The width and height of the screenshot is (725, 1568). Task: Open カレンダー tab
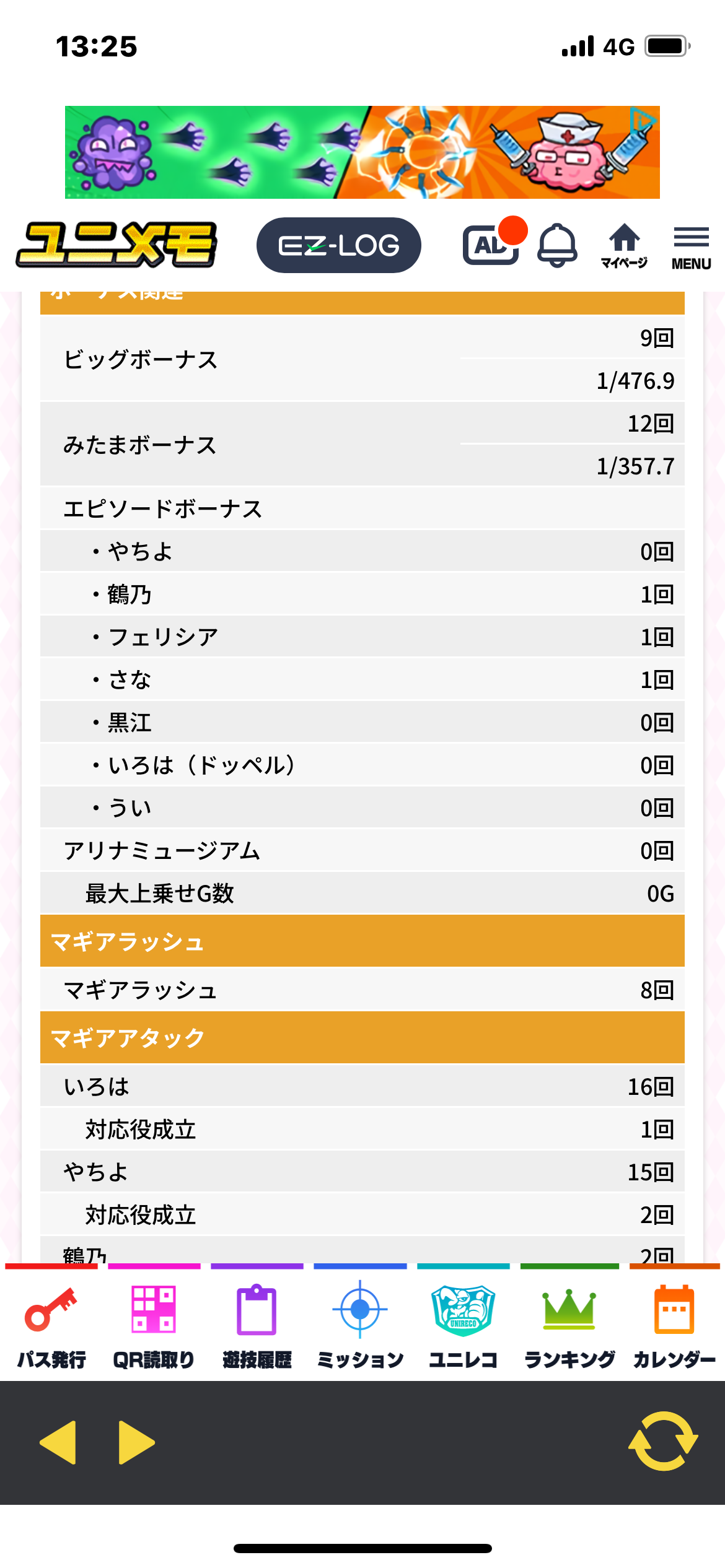tap(674, 1324)
